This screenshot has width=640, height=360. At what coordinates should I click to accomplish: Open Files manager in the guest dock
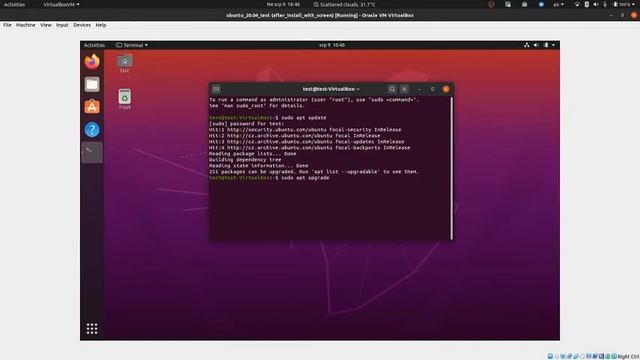[x=92, y=84]
